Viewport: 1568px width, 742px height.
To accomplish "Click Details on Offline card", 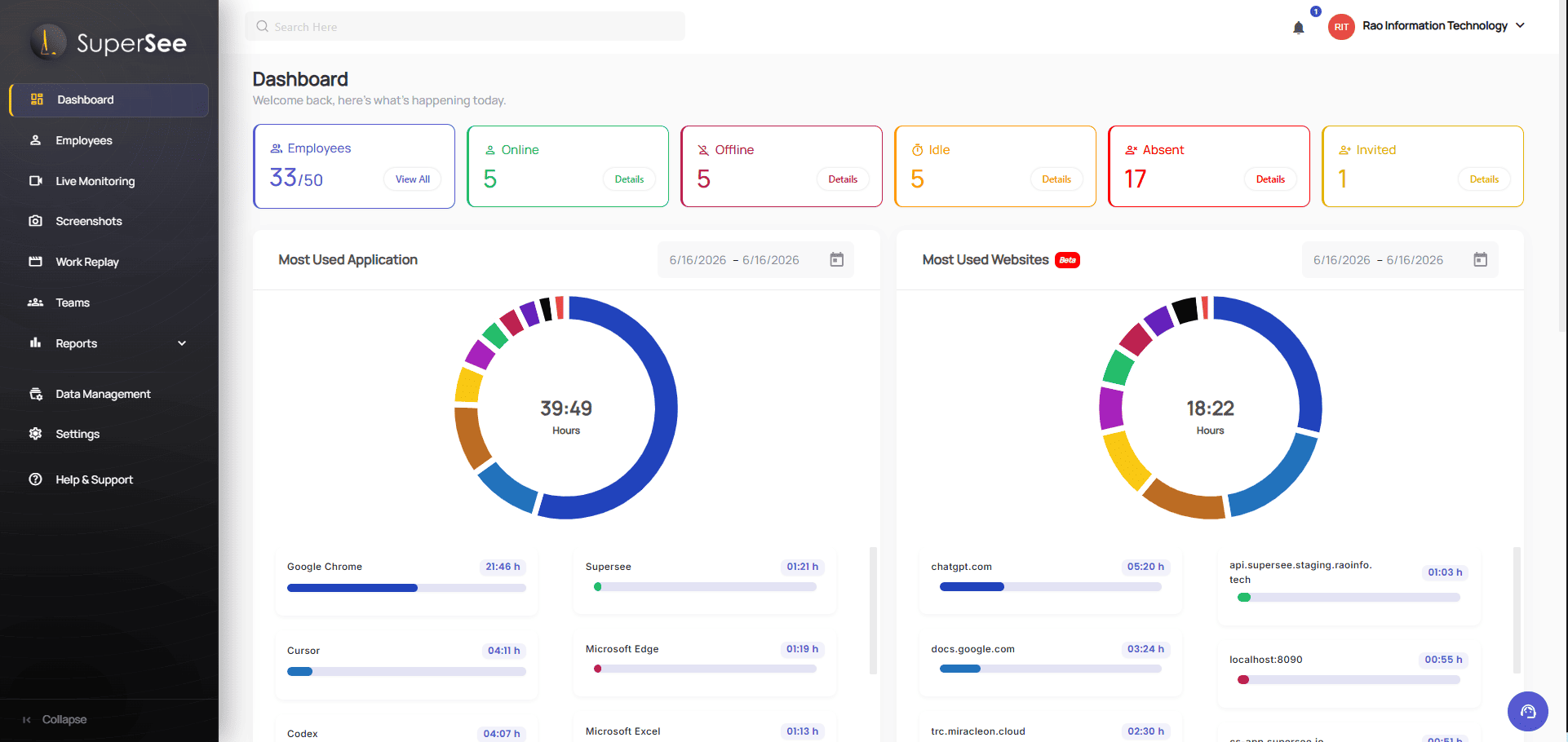I will click(x=843, y=179).
